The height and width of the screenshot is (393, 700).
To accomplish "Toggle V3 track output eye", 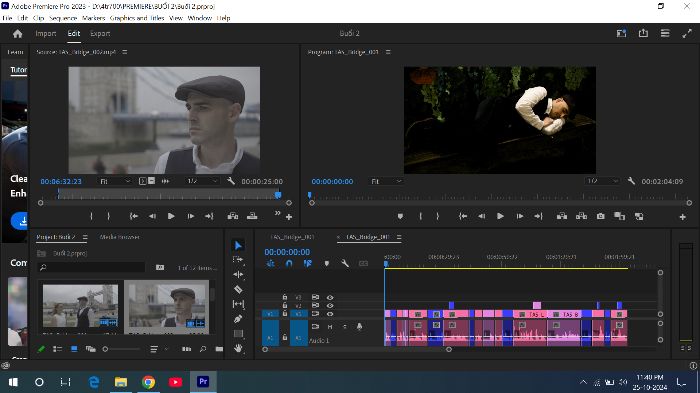I will tap(330, 297).
